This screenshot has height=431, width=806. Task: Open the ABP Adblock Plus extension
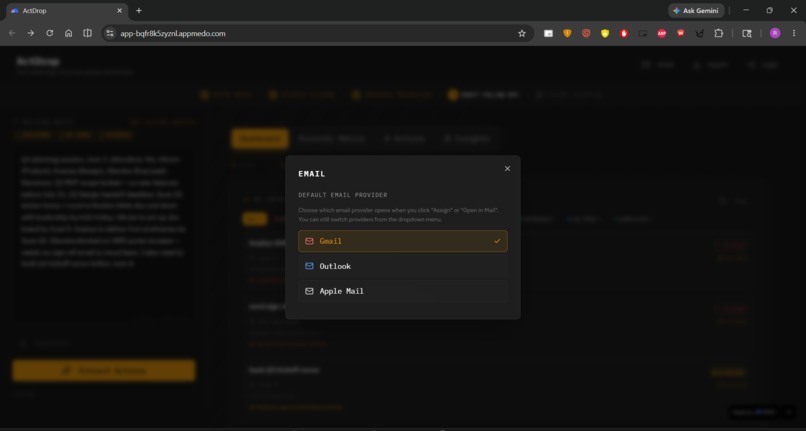click(x=662, y=33)
